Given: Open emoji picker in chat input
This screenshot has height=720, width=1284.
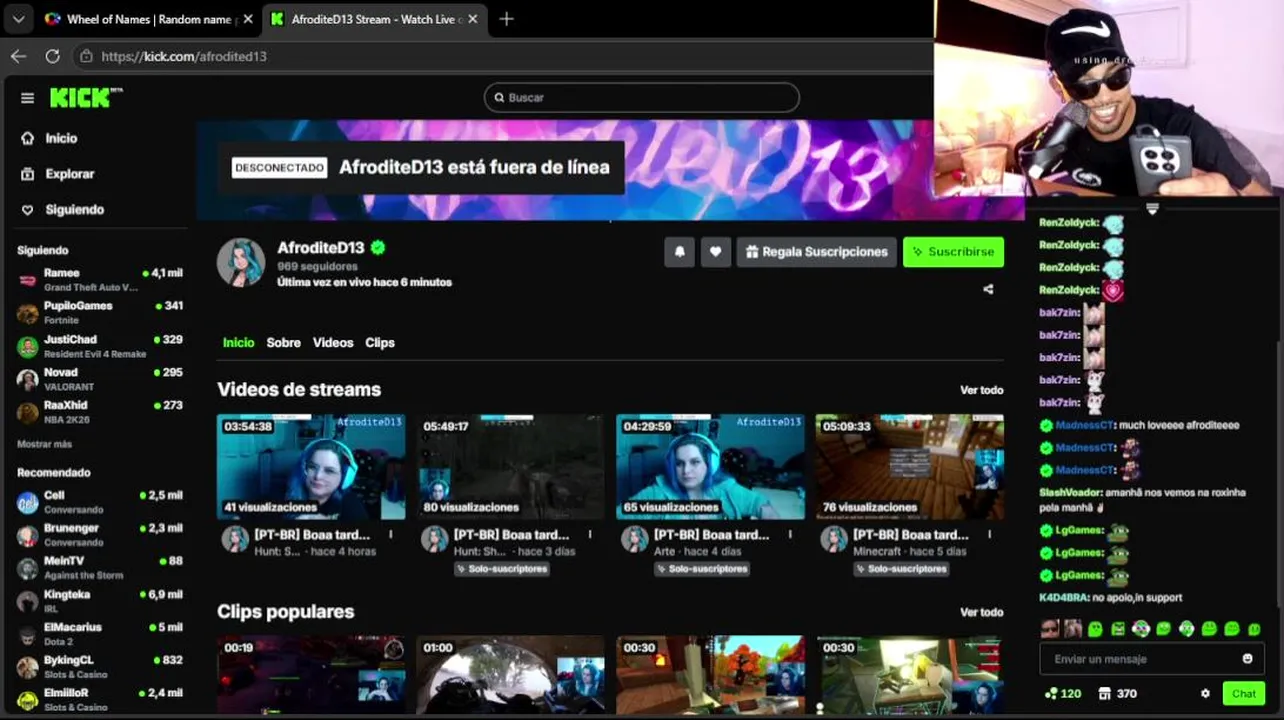Looking at the screenshot, I should [1247, 659].
